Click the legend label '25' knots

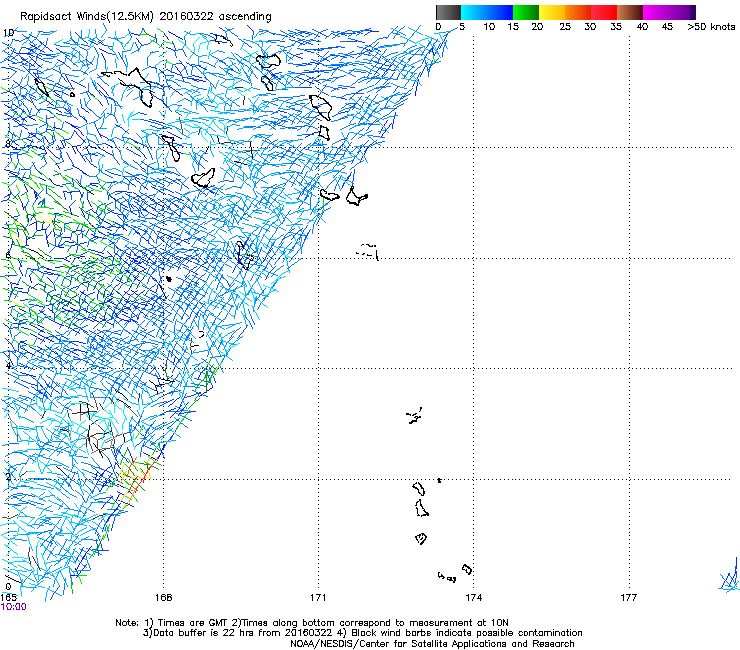pos(565,27)
